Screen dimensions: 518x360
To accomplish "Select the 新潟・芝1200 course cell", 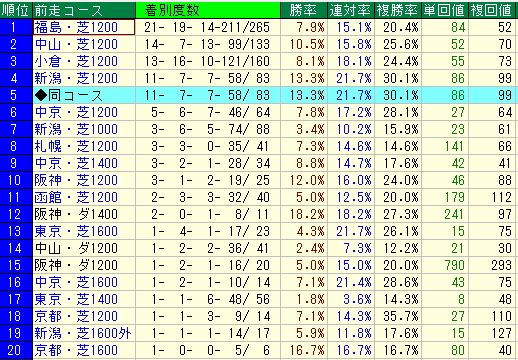I will click(84, 78).
